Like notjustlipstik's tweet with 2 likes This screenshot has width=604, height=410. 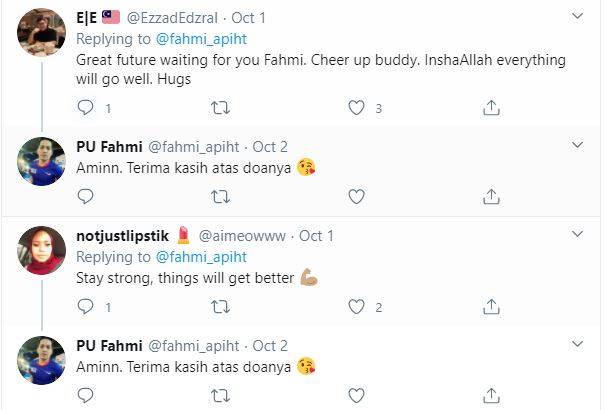[x=355, y=307]
